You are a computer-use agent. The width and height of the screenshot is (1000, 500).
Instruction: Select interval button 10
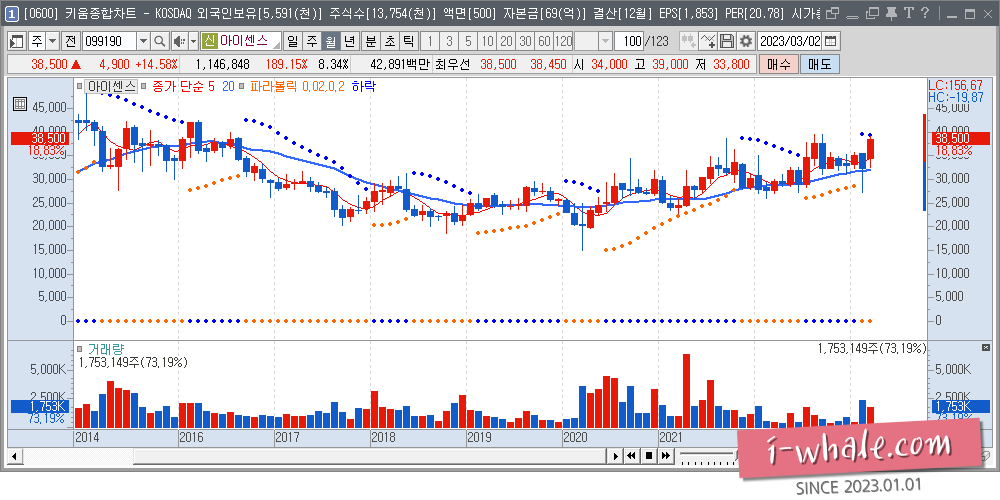point(488,41)
